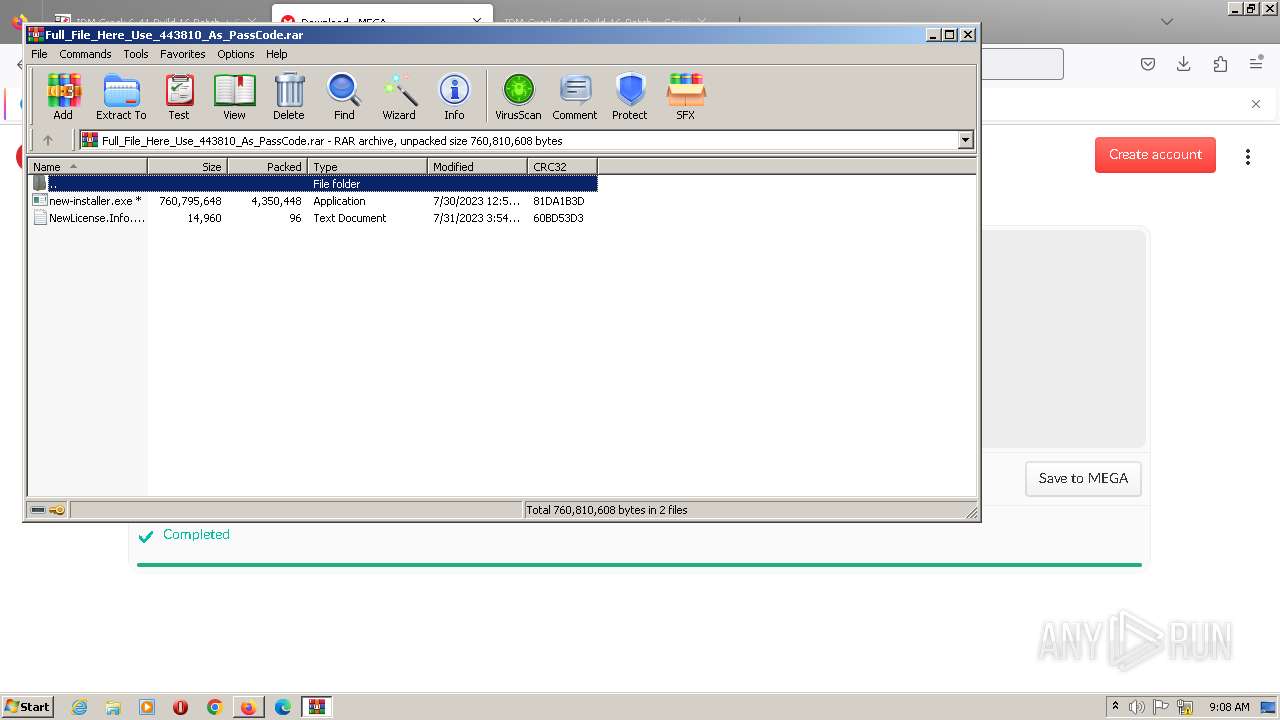The width and height of the screenshot is (1280, 720).
Task: Select the new-installer.exe file row
Action: point(313,201)
